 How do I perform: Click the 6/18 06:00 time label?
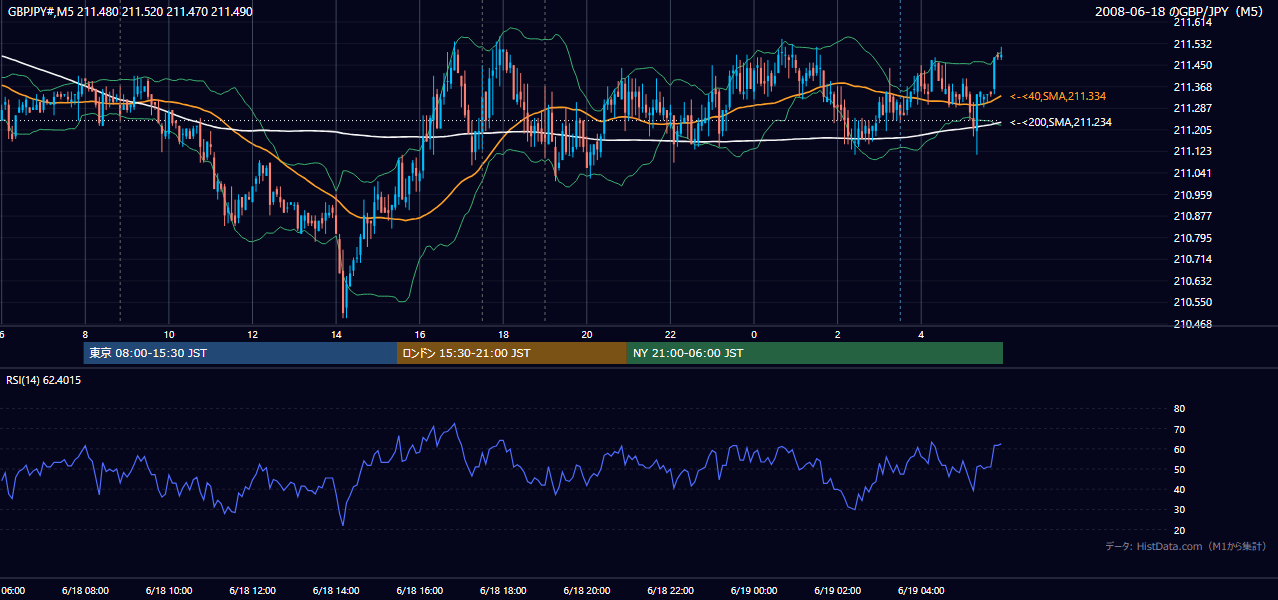pyautogui.click(x=13, y=591)
